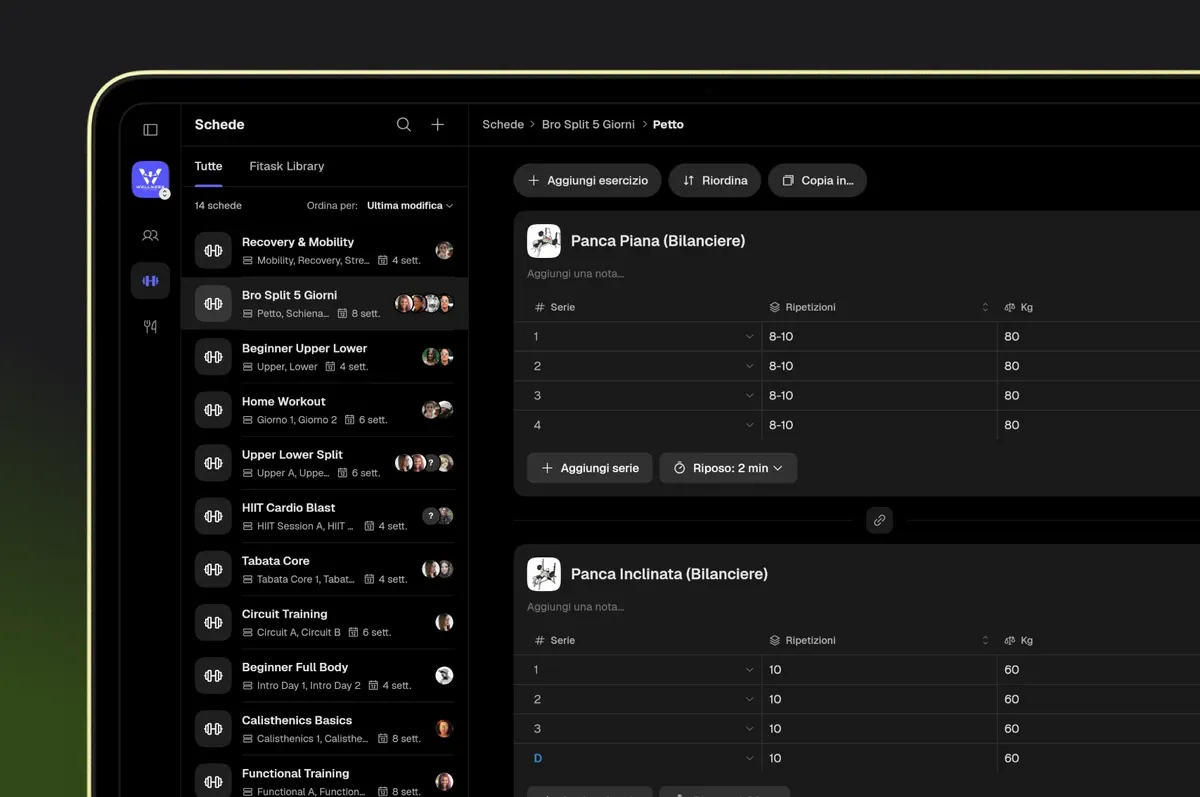The width and height of the screenshot is (1200, 797).
Task: Click the link icon between the exercises
Action: (x=879, y=520)
